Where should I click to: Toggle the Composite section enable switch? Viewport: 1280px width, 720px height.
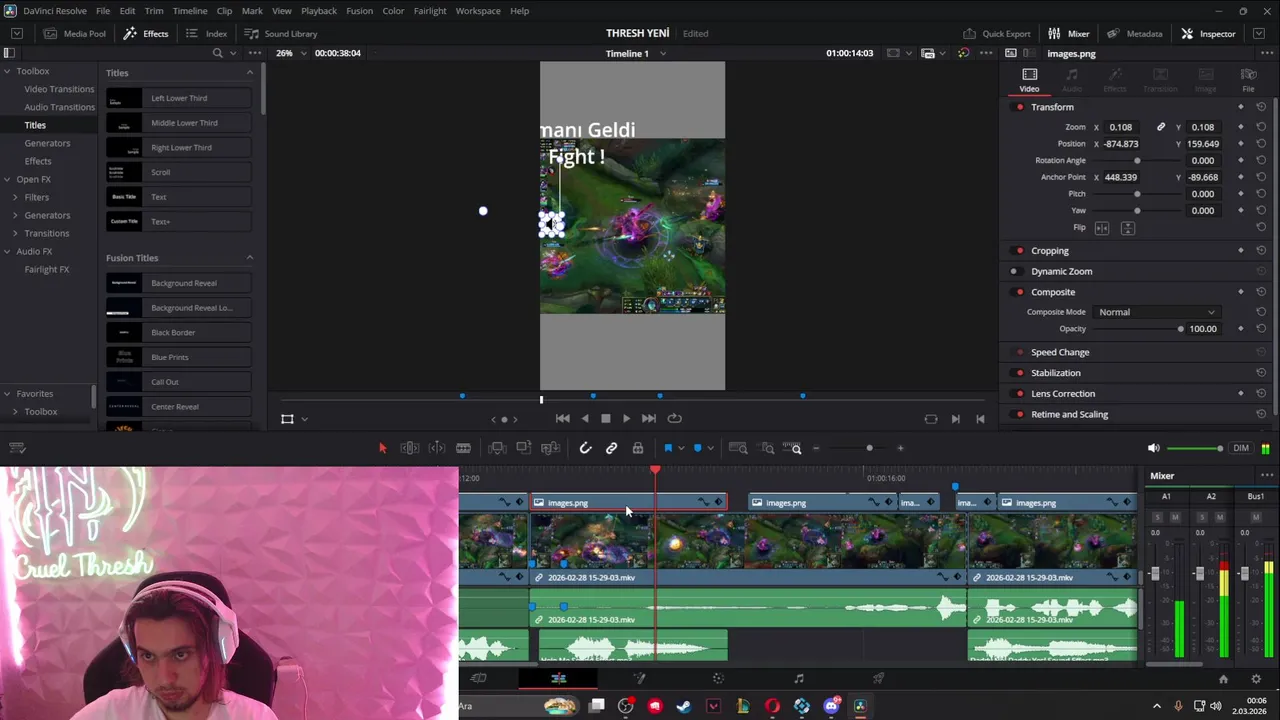click(x=1019, y=292)
